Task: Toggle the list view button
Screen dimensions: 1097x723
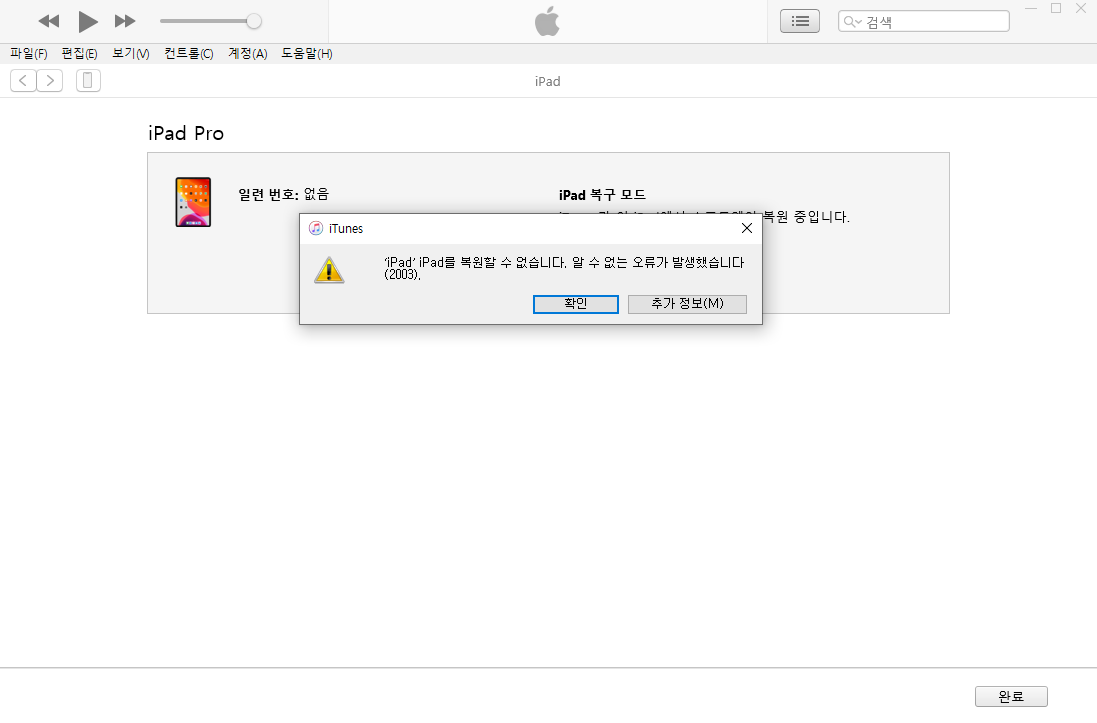Action: [x=800, y=21]
